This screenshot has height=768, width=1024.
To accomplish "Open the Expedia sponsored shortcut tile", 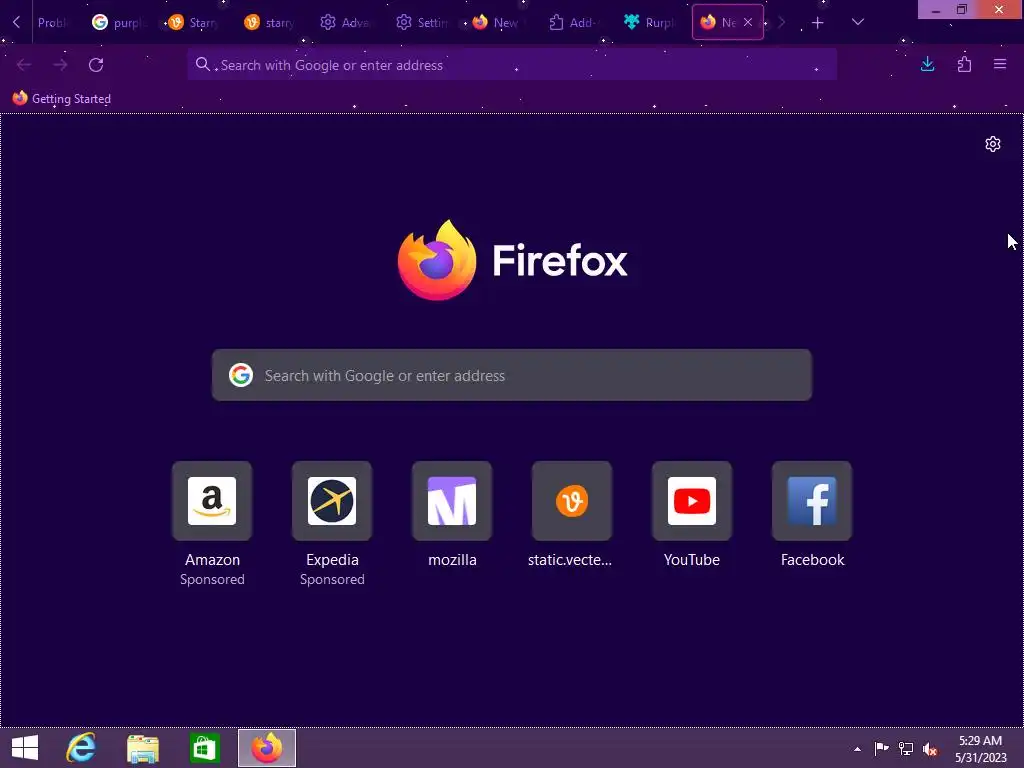I will click(x=332, y=501).
